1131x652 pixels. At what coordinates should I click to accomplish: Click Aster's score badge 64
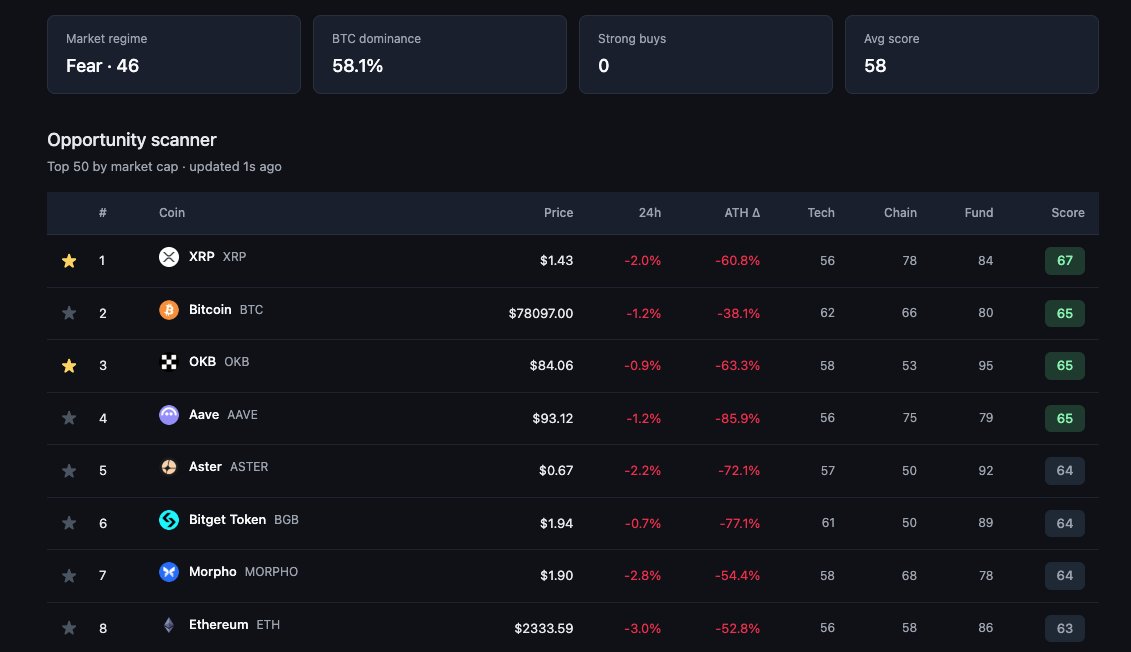(x=1065, y=471)
